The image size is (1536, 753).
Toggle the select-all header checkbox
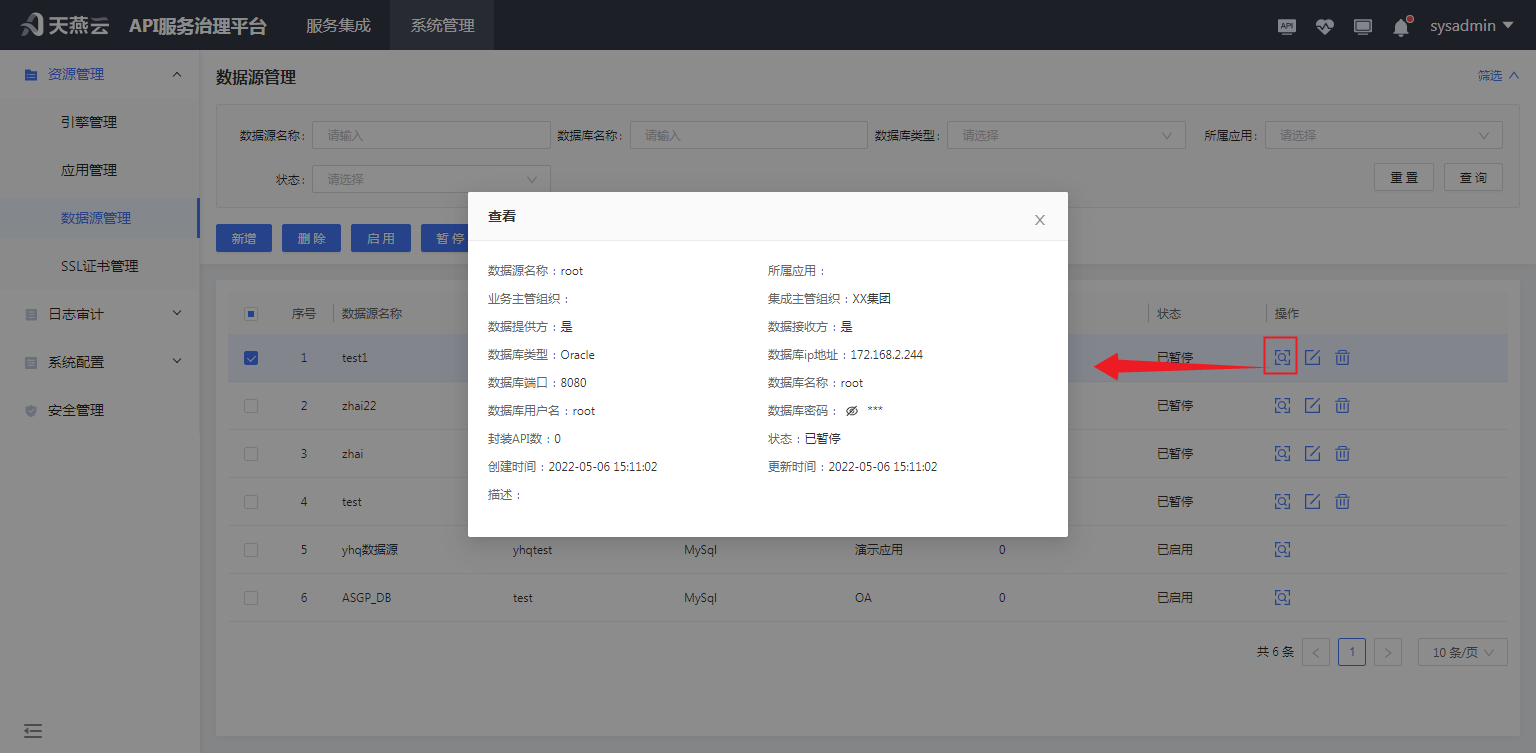pos(251,314)
